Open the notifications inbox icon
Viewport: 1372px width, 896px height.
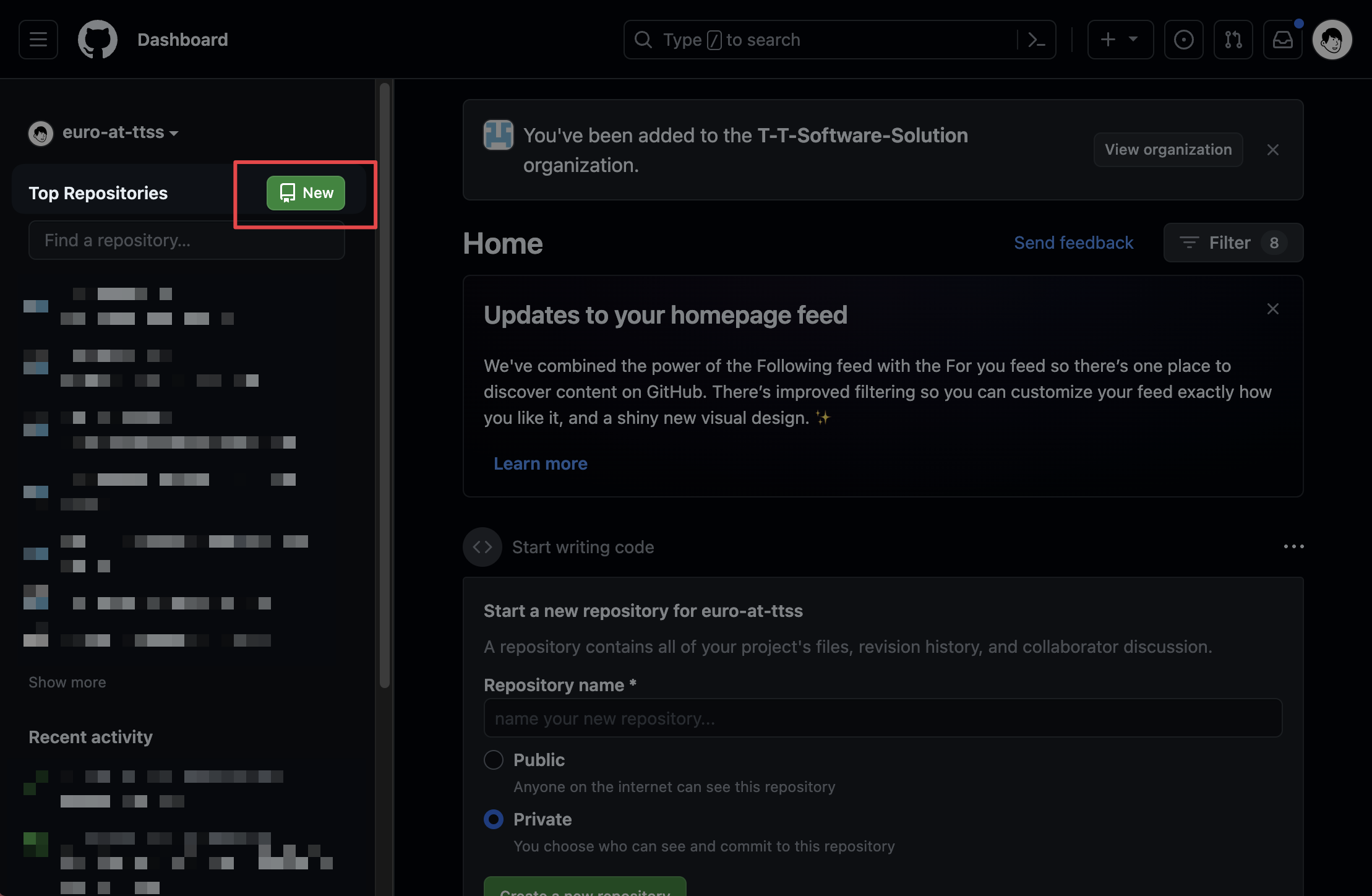[1282, 40]
